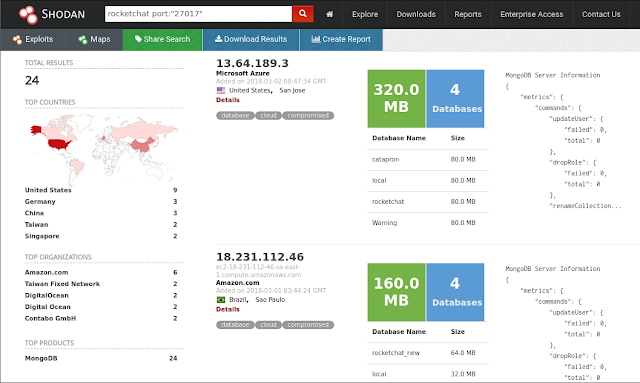Click the total results count 24

[32, 80]
